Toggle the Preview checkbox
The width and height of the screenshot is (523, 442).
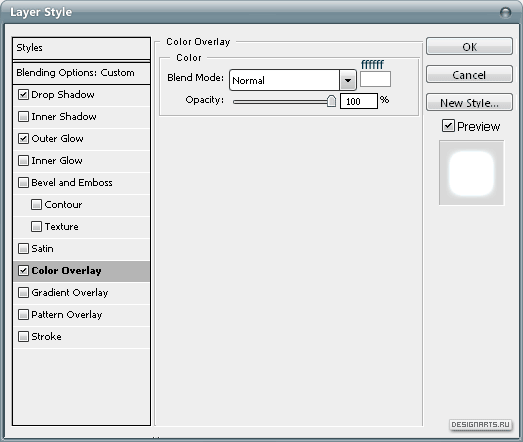[448, 126]
